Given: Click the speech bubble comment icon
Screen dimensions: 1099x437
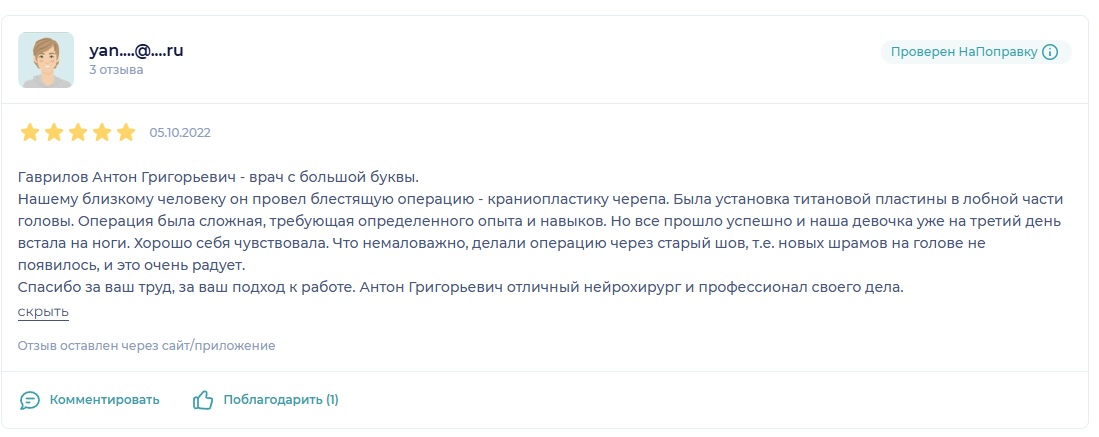Looking at the screenshot, I should pos(30,400).
